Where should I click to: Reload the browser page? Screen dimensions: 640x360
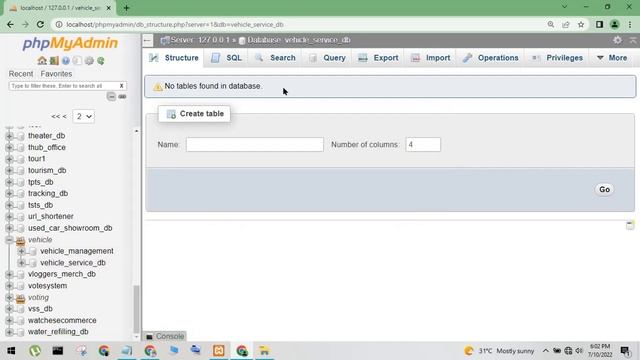40,24
